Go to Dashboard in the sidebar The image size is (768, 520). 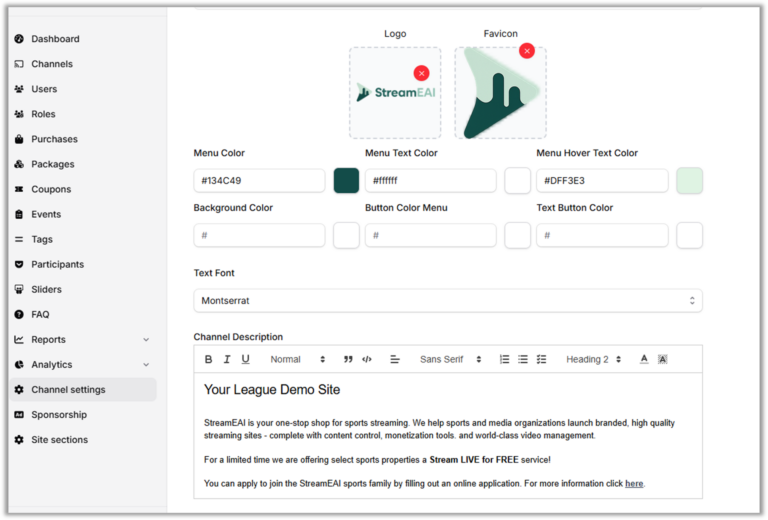[x=55, y=39]
